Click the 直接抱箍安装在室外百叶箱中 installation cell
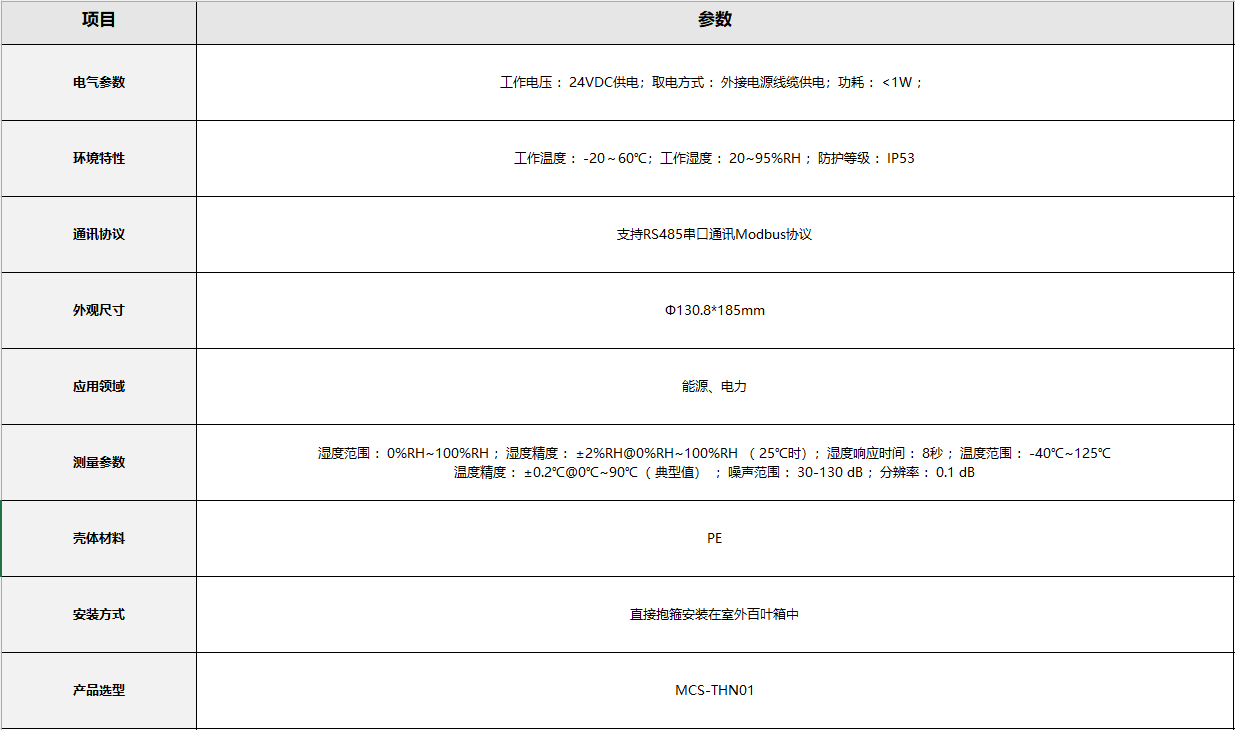Image resolution: width=1235 pixels, height=730 pixels. pos(713,614)
